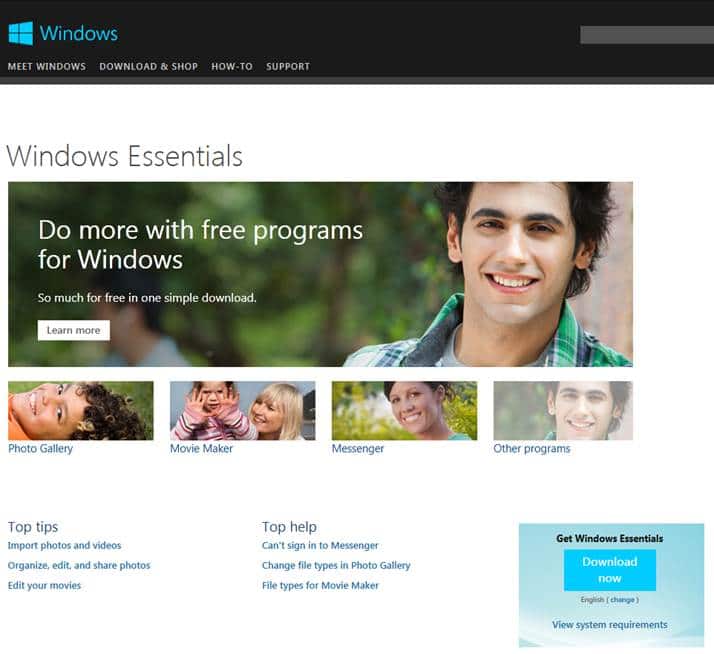Open Import photos and videos tip
The width and height of the screenshot is (714, 654).
point(64,545)
